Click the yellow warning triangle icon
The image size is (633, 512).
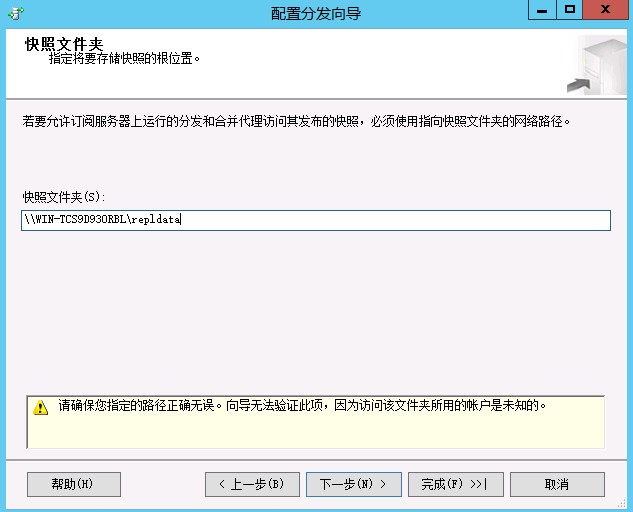40,408
